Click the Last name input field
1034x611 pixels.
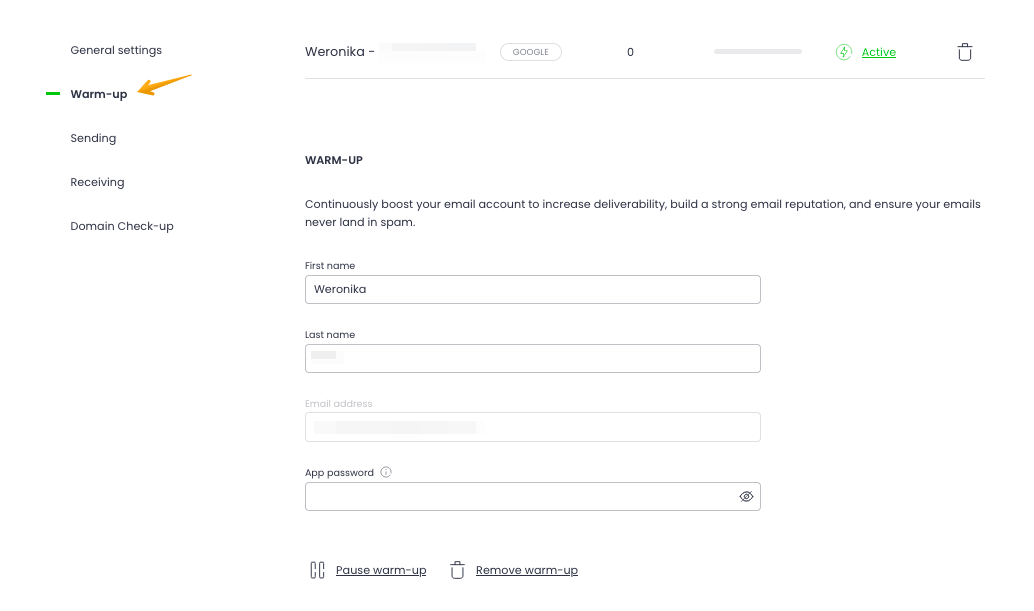pyautogui.click(x=532, y=358)
